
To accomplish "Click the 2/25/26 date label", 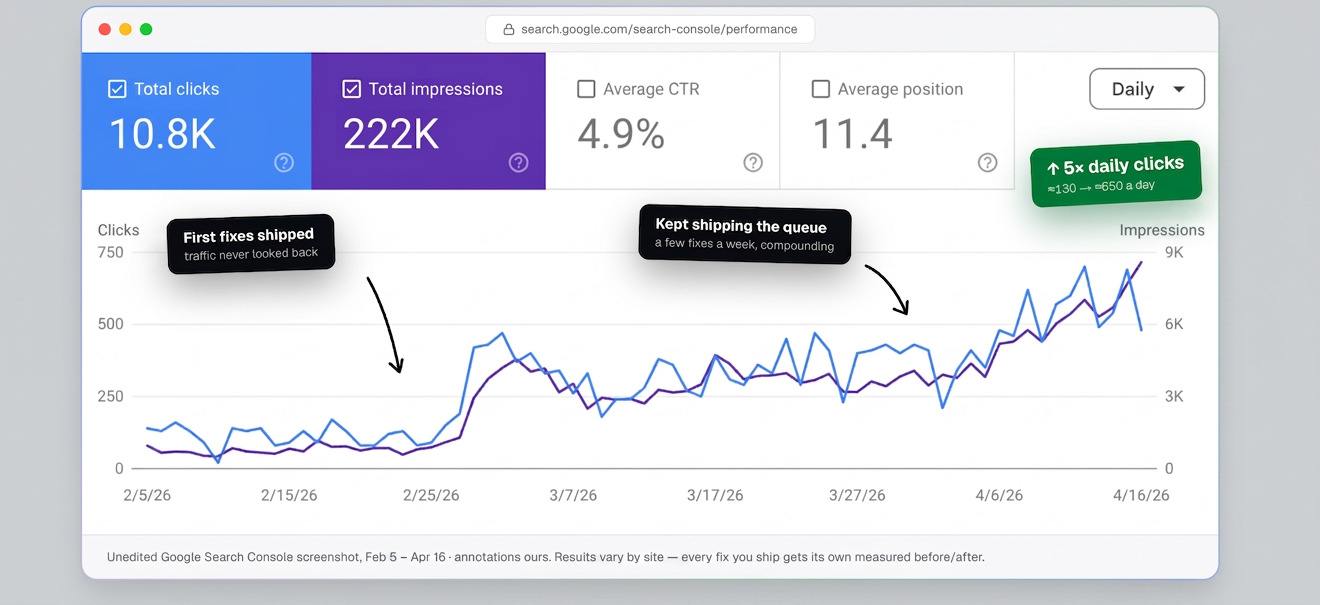I will coord(431,495).
